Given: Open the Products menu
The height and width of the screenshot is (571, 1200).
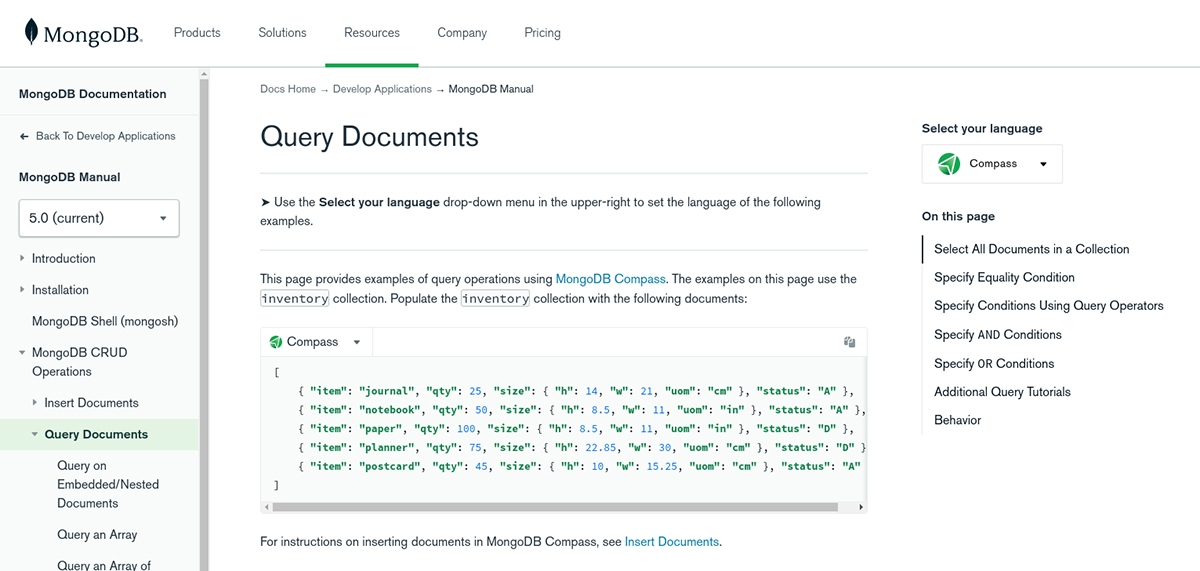Looking at the screenshot, I should (197, 33).
